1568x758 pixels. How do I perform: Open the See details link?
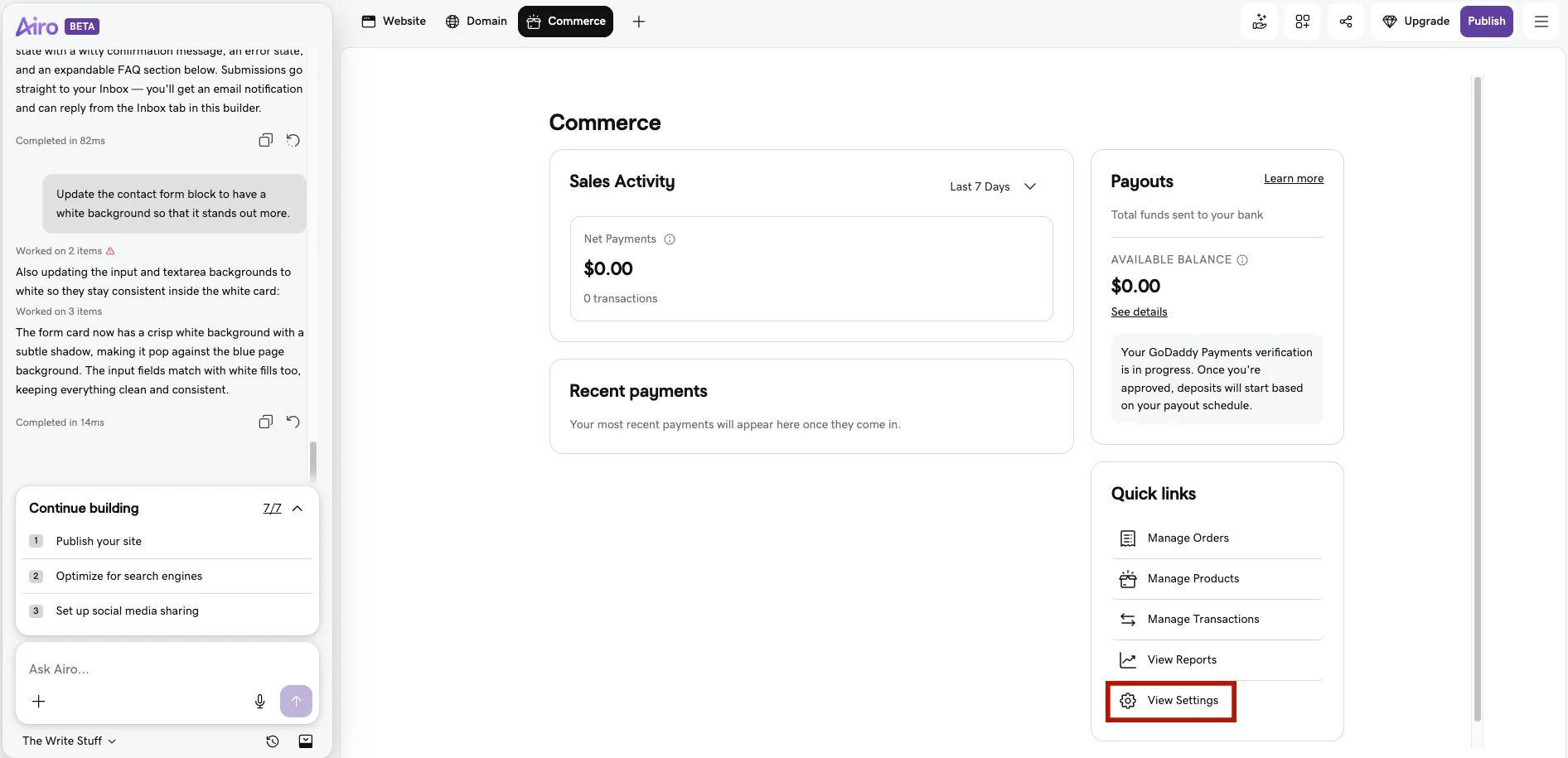[x=1139, y=311]
